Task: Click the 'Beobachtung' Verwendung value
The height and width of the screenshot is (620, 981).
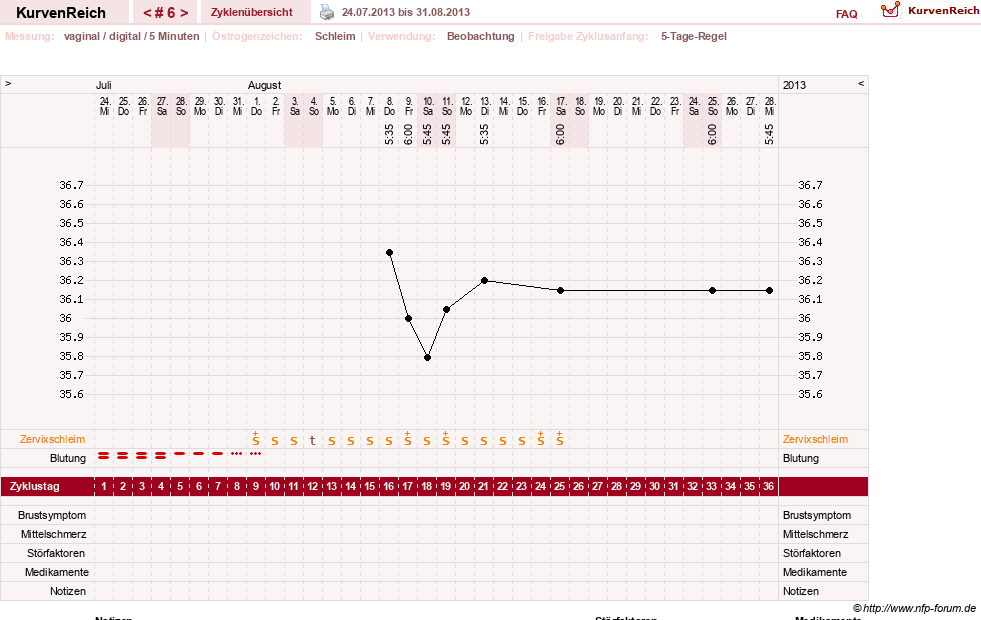Action: tap(480, 36)
